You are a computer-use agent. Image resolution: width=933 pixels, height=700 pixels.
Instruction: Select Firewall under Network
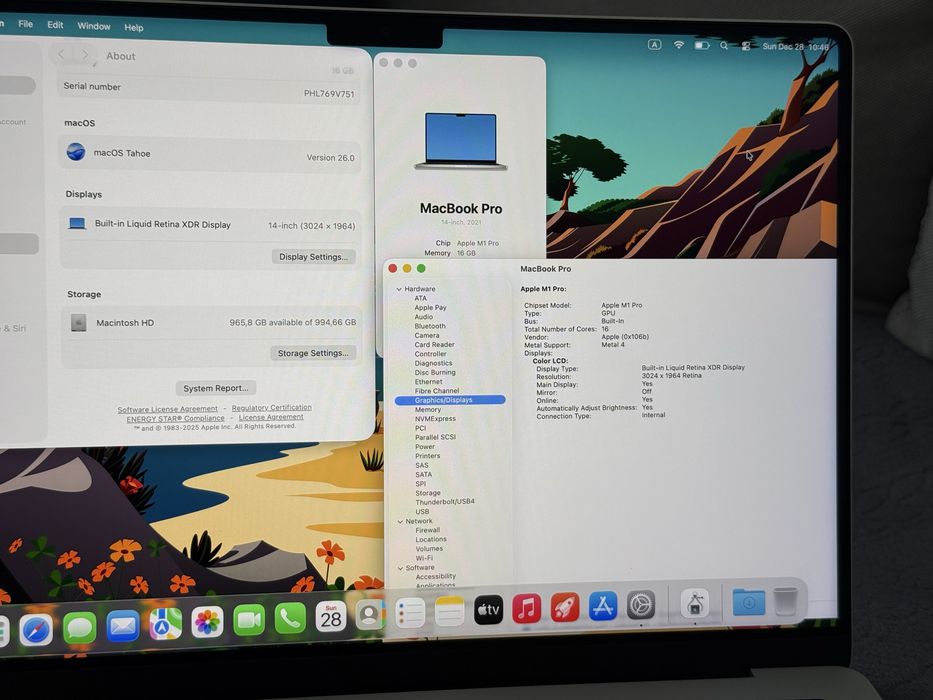pyautogui.click(x=428, y=530)
